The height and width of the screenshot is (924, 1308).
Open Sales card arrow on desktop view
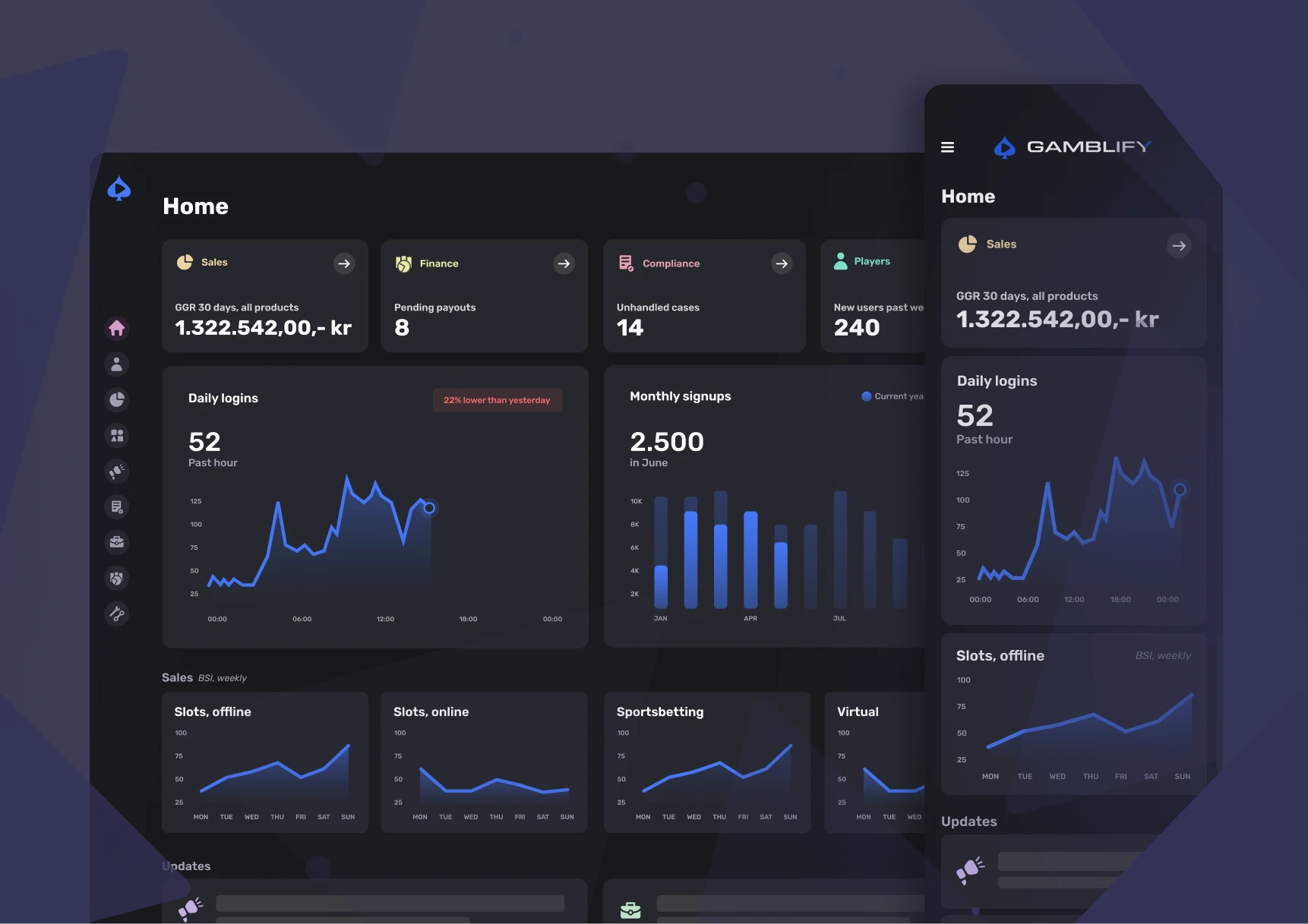pyautogui.click(x=344, y=263)
